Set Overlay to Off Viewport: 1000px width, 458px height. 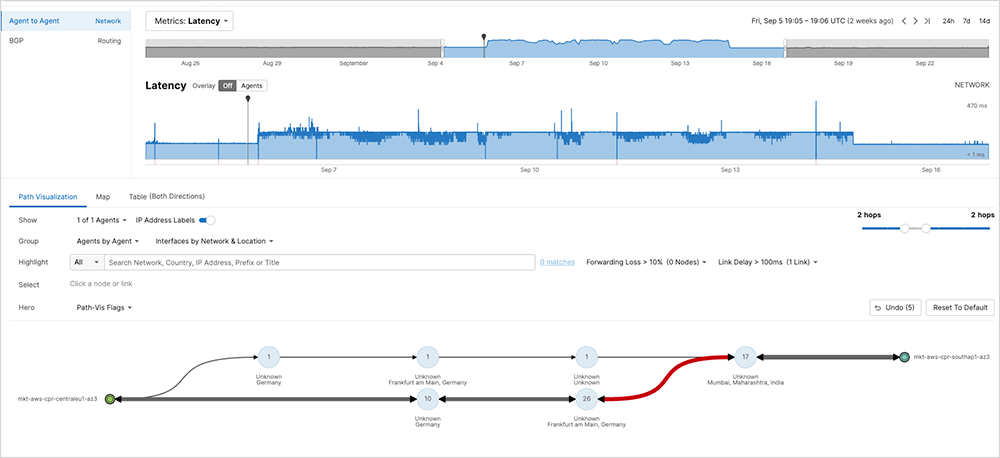click(228, 85)
